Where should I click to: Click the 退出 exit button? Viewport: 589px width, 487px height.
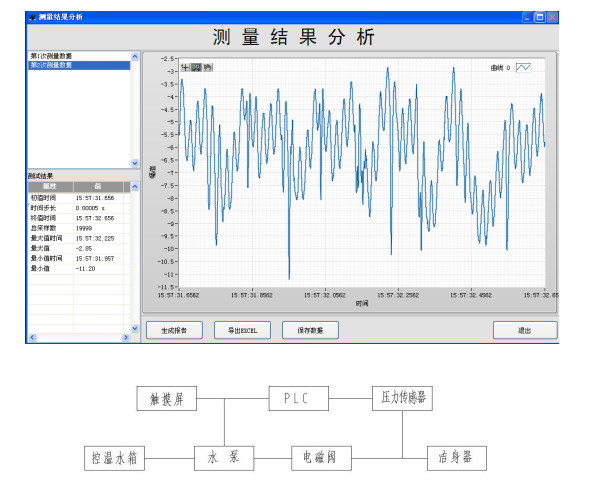(x=525, y=330)
